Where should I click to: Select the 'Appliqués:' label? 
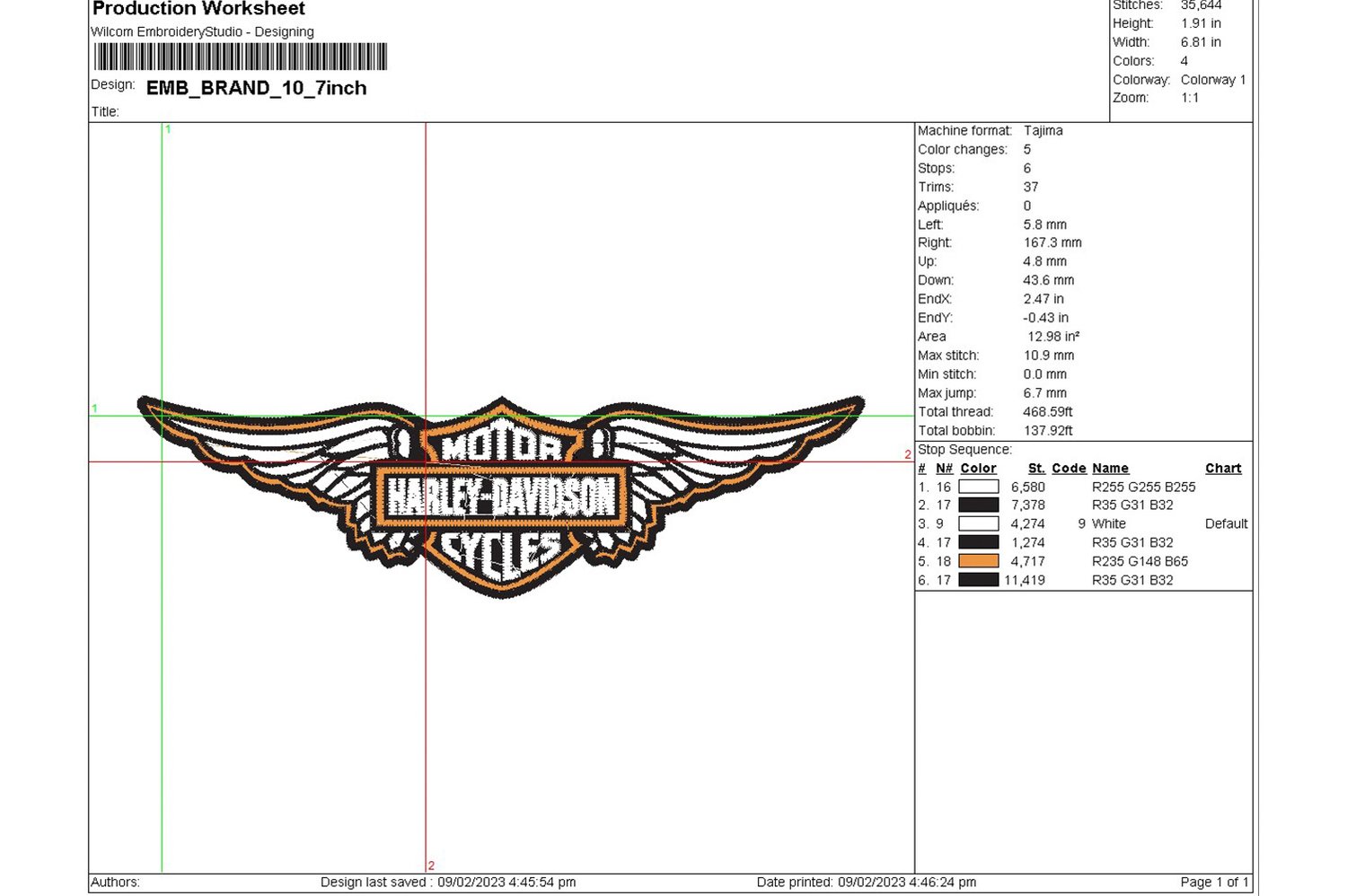(948, 206)
